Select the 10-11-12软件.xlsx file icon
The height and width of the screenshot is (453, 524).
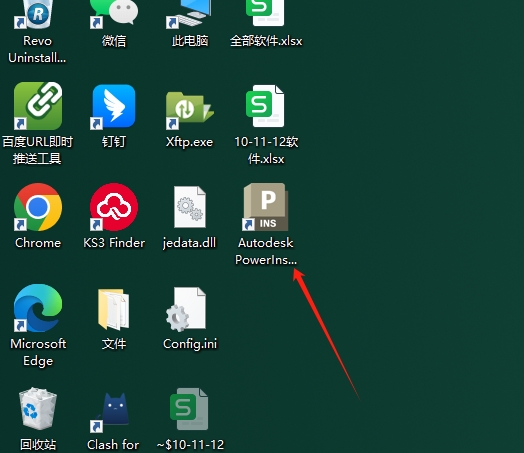[x=265, y=106]
